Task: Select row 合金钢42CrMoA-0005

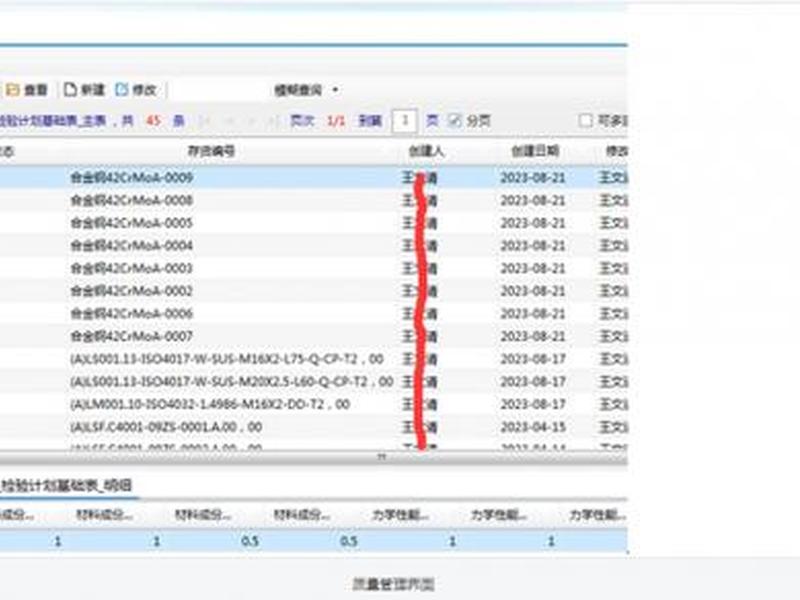Action: (314, 223)
